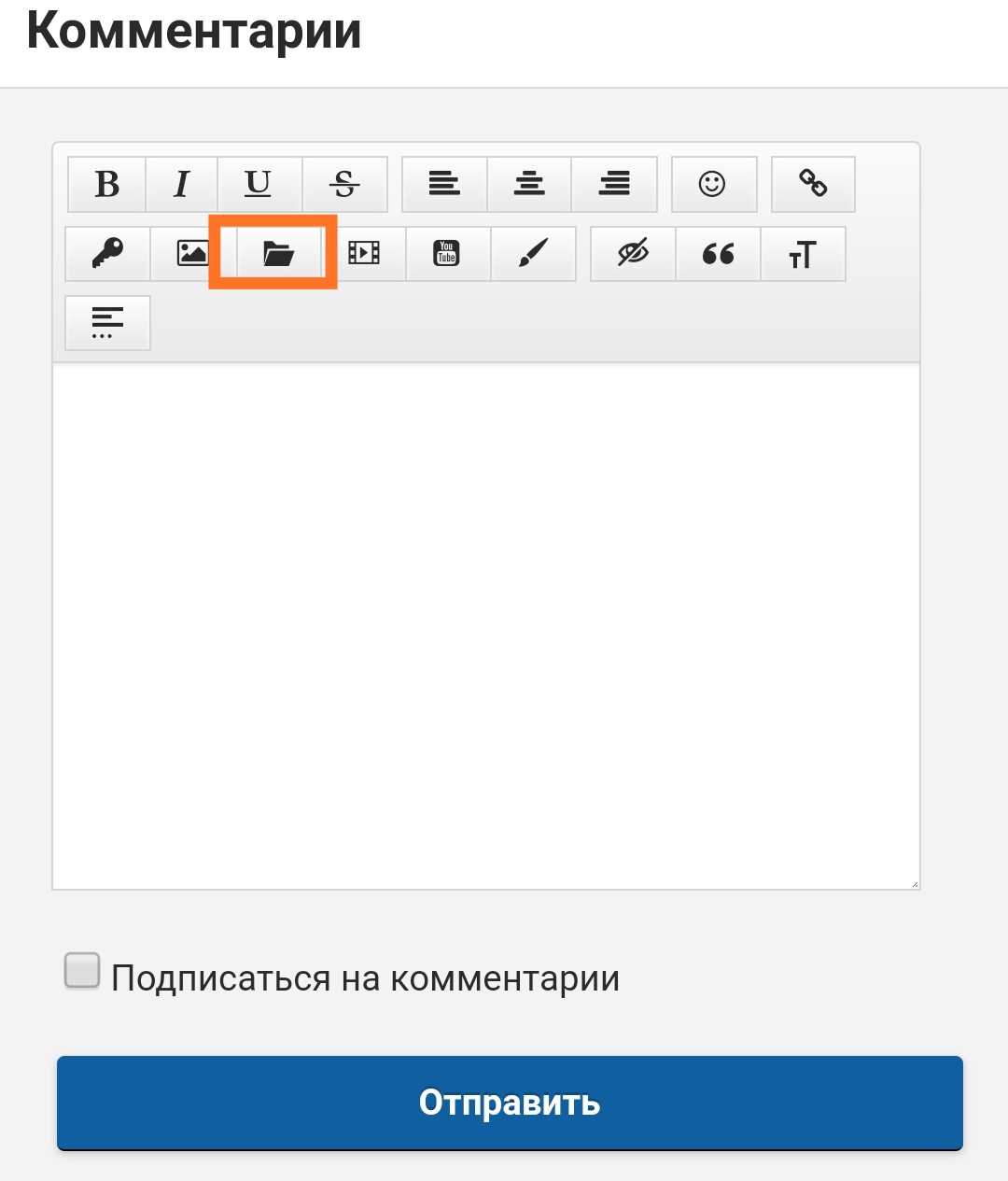The height and width of the screenshot is (1181, 1008).
Task: Click the key icon button
Action: 107,253
